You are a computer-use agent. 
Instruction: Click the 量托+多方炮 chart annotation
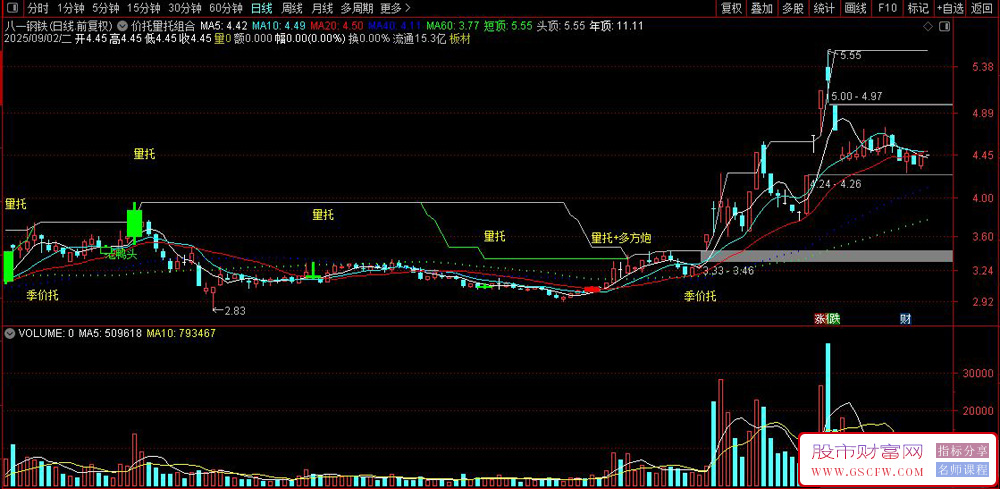coord(621,238)
